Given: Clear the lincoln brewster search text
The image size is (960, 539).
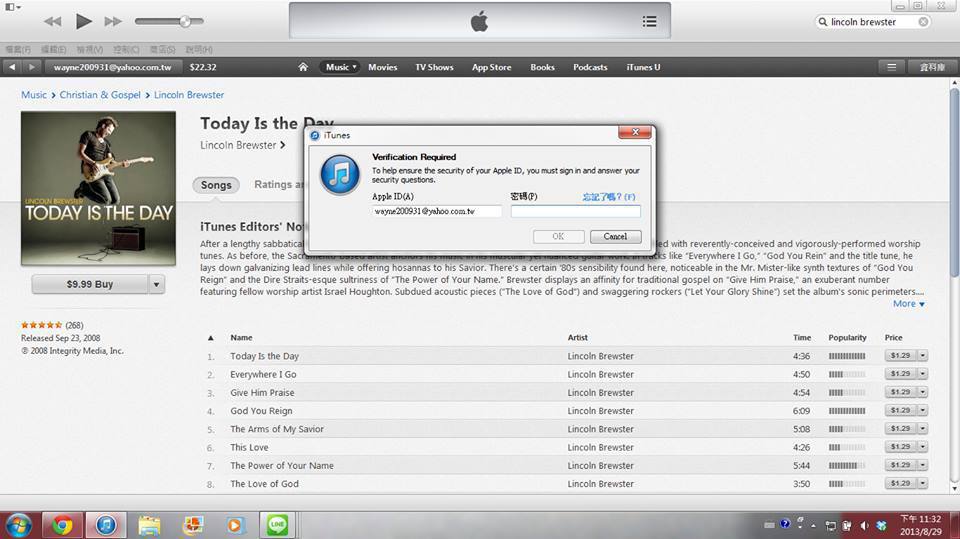Looking at the screenshot, I should [x=923, y=21].
